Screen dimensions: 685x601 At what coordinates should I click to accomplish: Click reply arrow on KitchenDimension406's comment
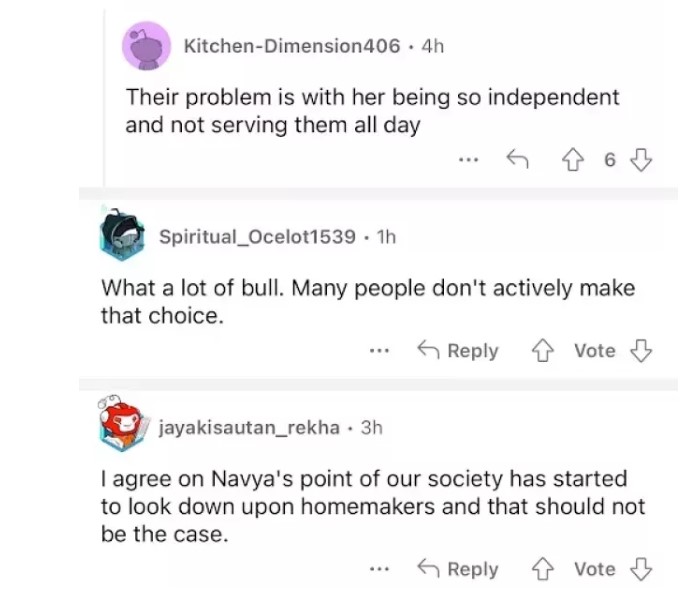tap(516, 159)
